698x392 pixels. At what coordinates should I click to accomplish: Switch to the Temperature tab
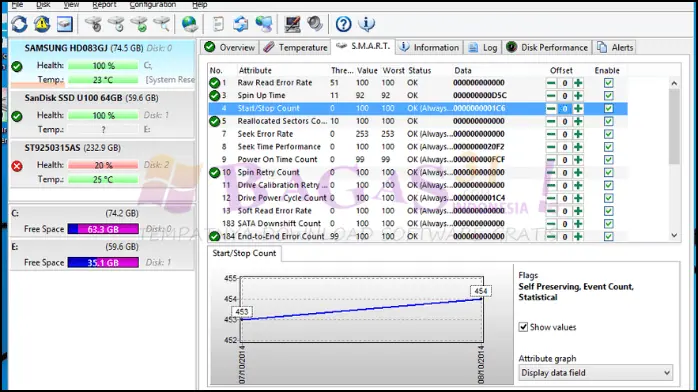295,47
